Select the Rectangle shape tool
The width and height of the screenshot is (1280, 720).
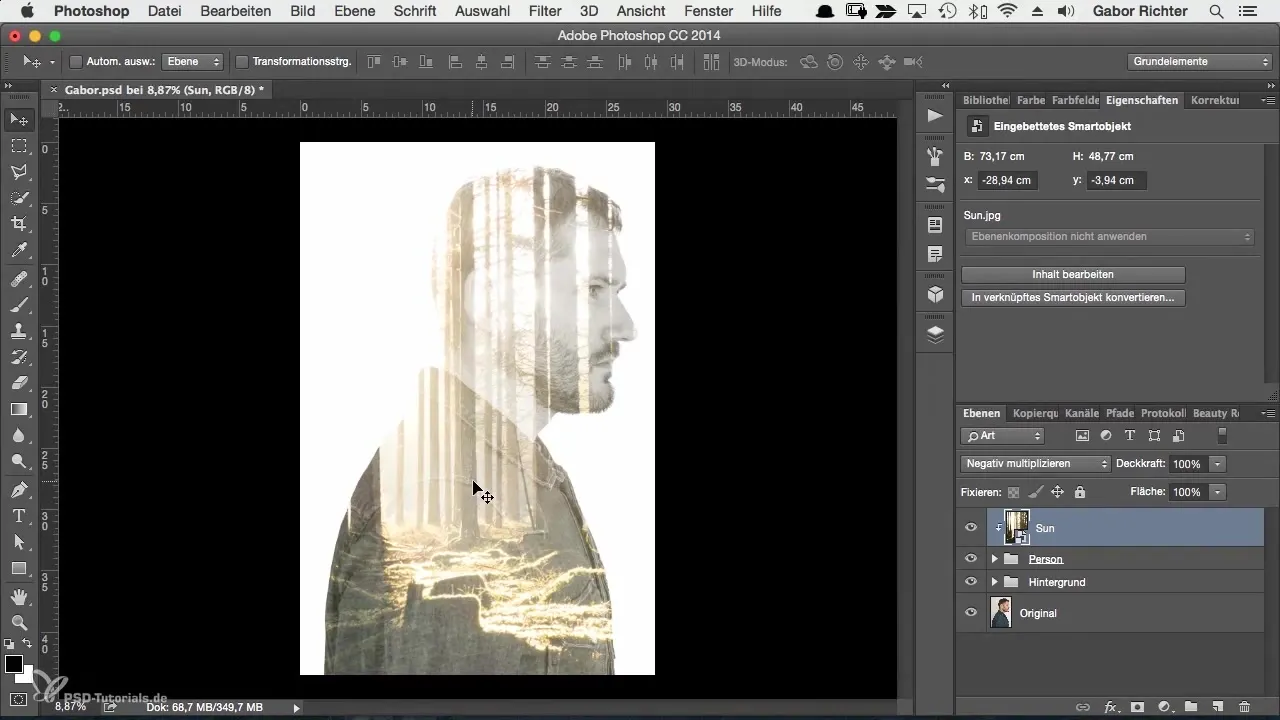18,568
